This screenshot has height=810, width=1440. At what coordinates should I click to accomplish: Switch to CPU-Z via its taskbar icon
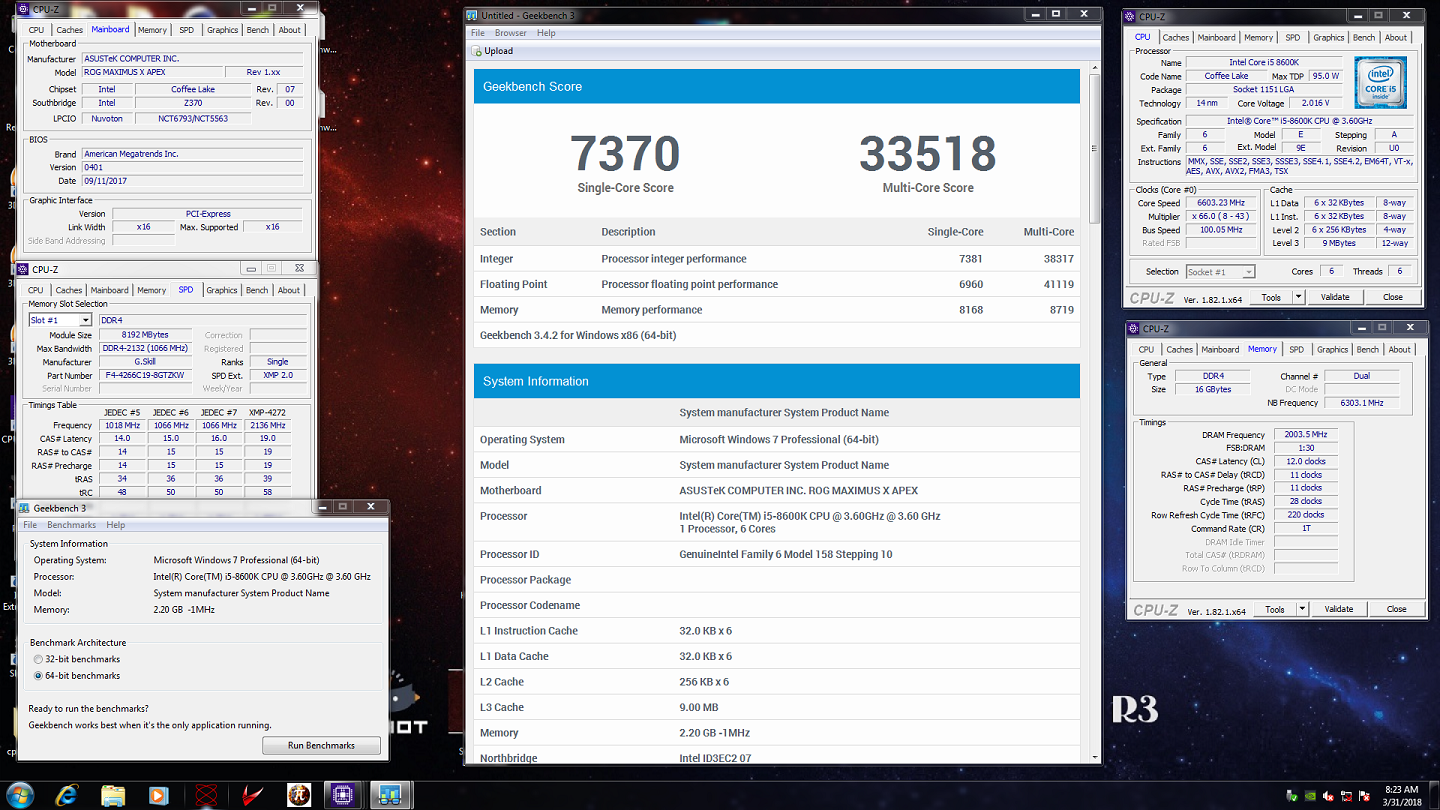pos(343,795)
